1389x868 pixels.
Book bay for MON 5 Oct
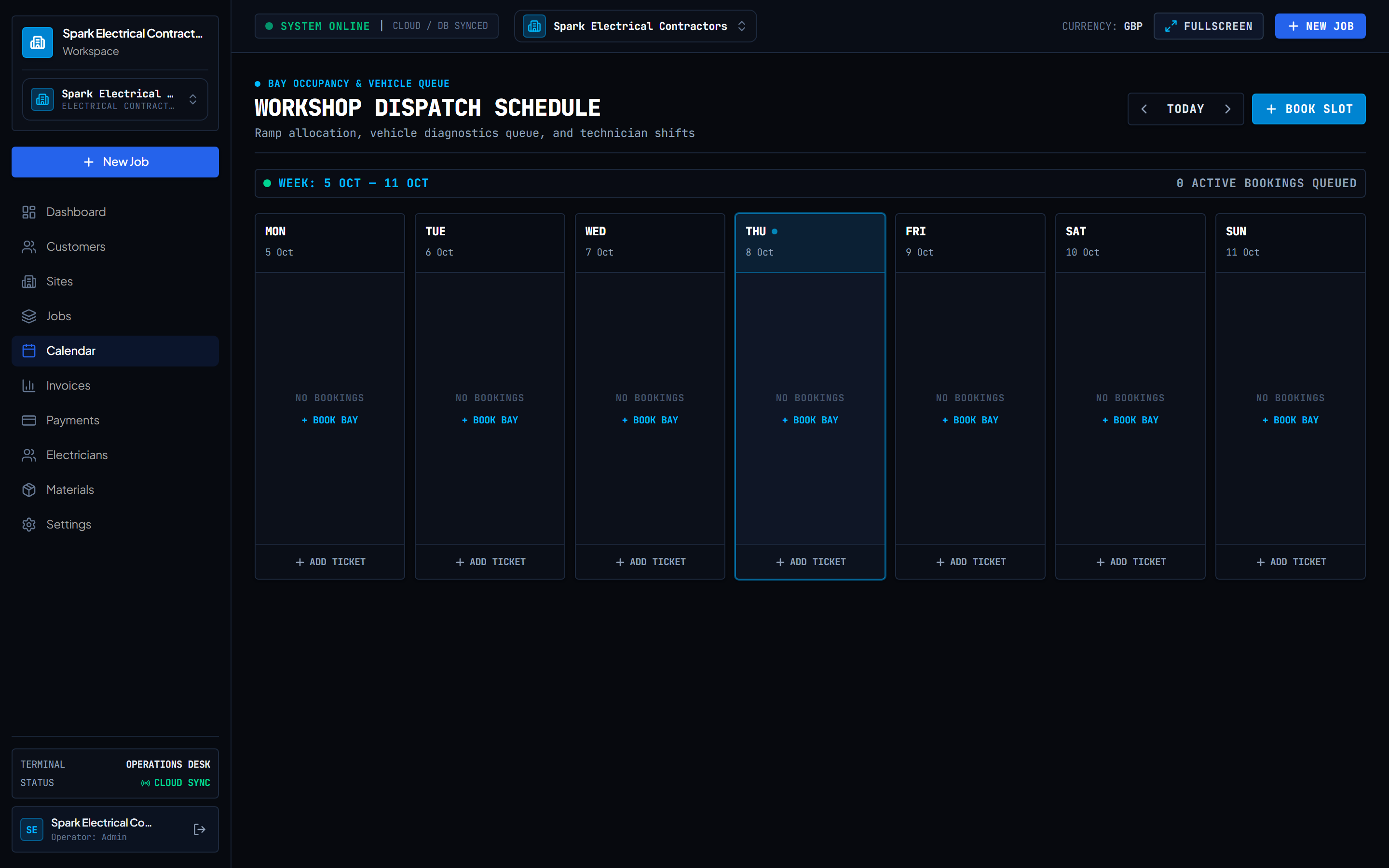(x=330, y=420)
